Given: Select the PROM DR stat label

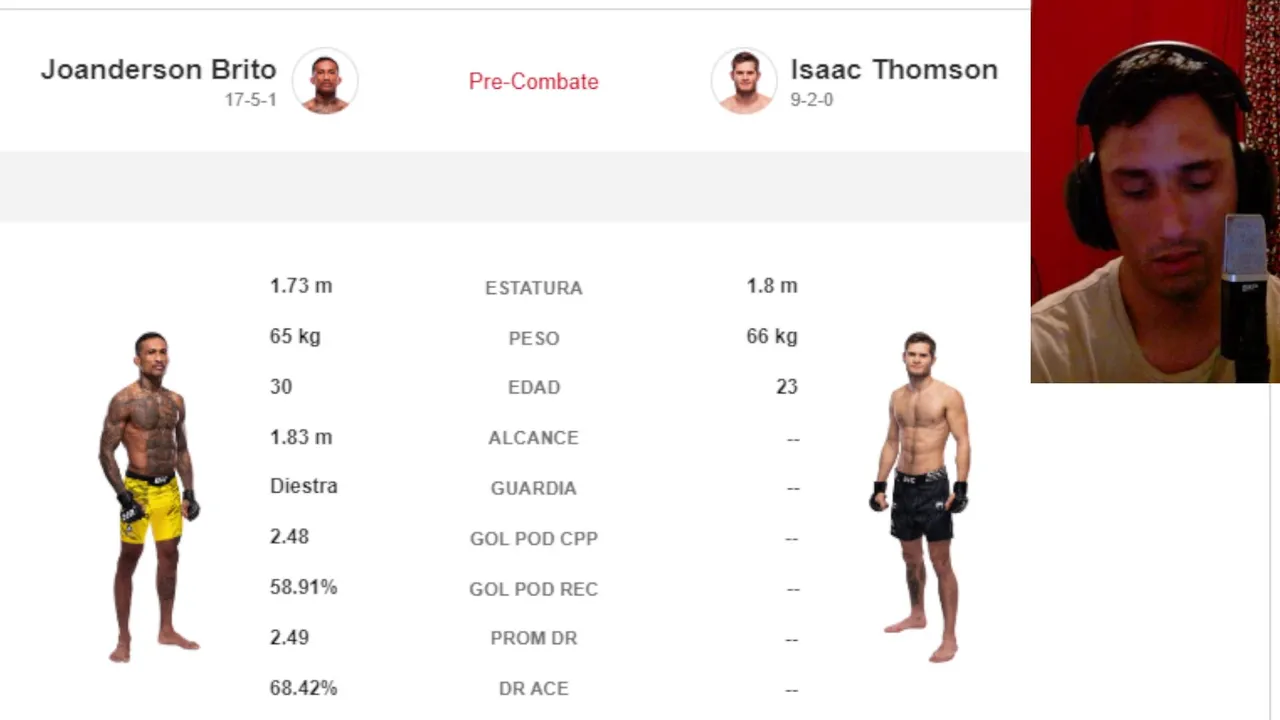Looking at the screenshot, I should pyautogui.click(x=533, y=638).
